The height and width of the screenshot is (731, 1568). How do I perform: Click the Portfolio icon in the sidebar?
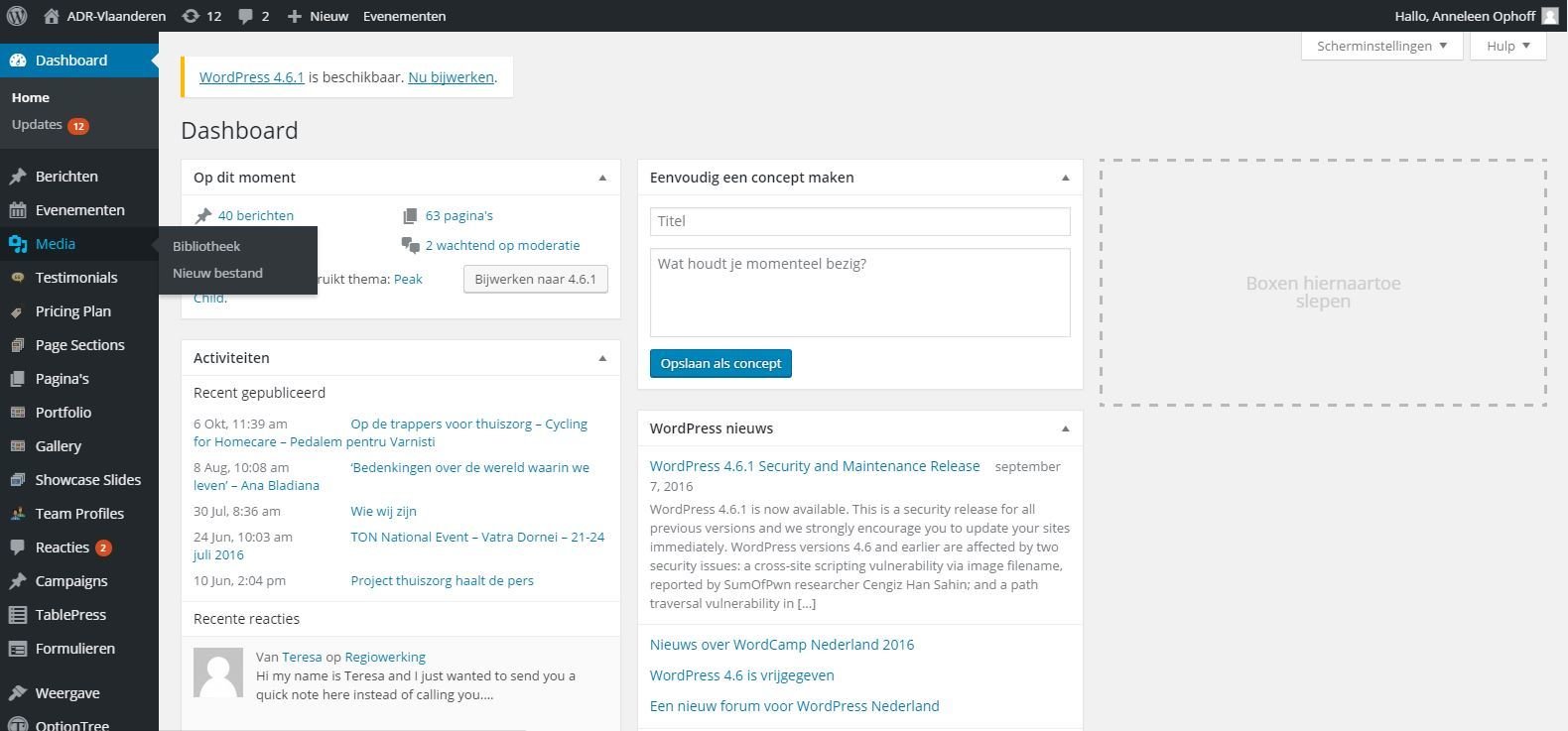18,413
